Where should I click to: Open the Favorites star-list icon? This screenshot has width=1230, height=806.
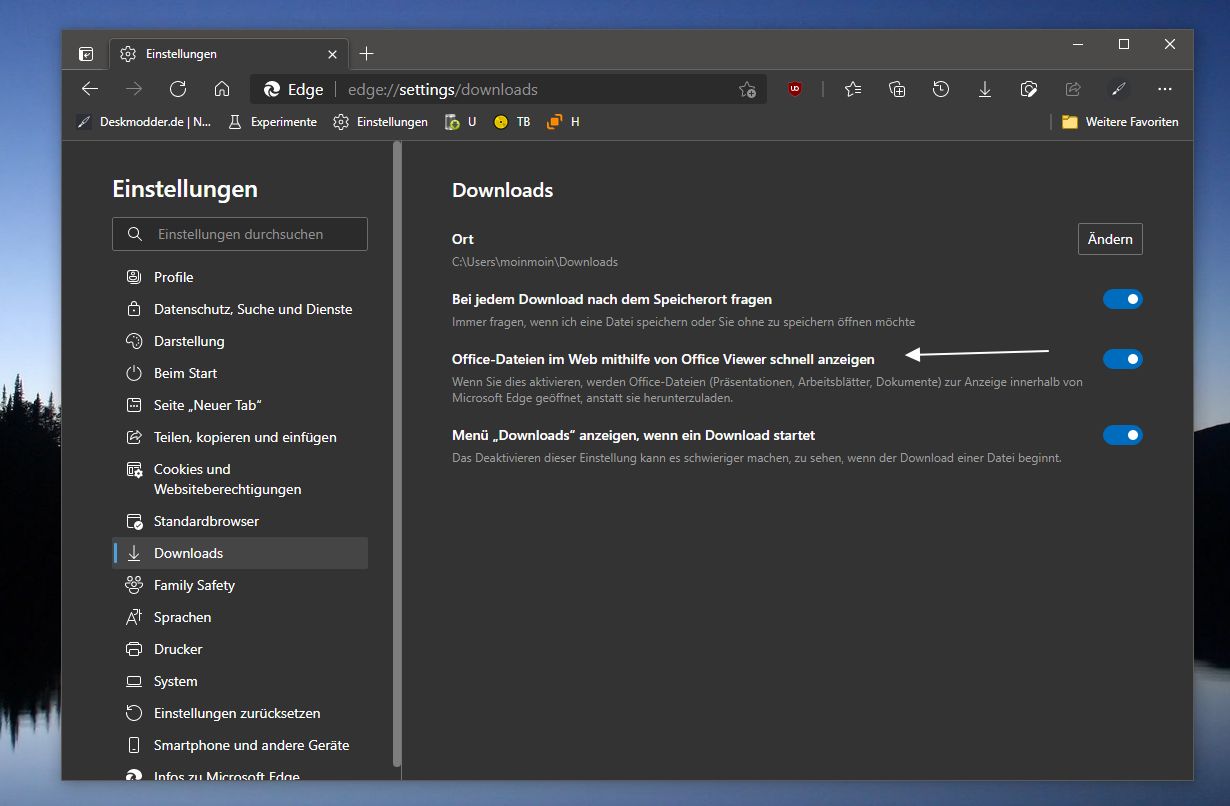click(x=853, y=89)
